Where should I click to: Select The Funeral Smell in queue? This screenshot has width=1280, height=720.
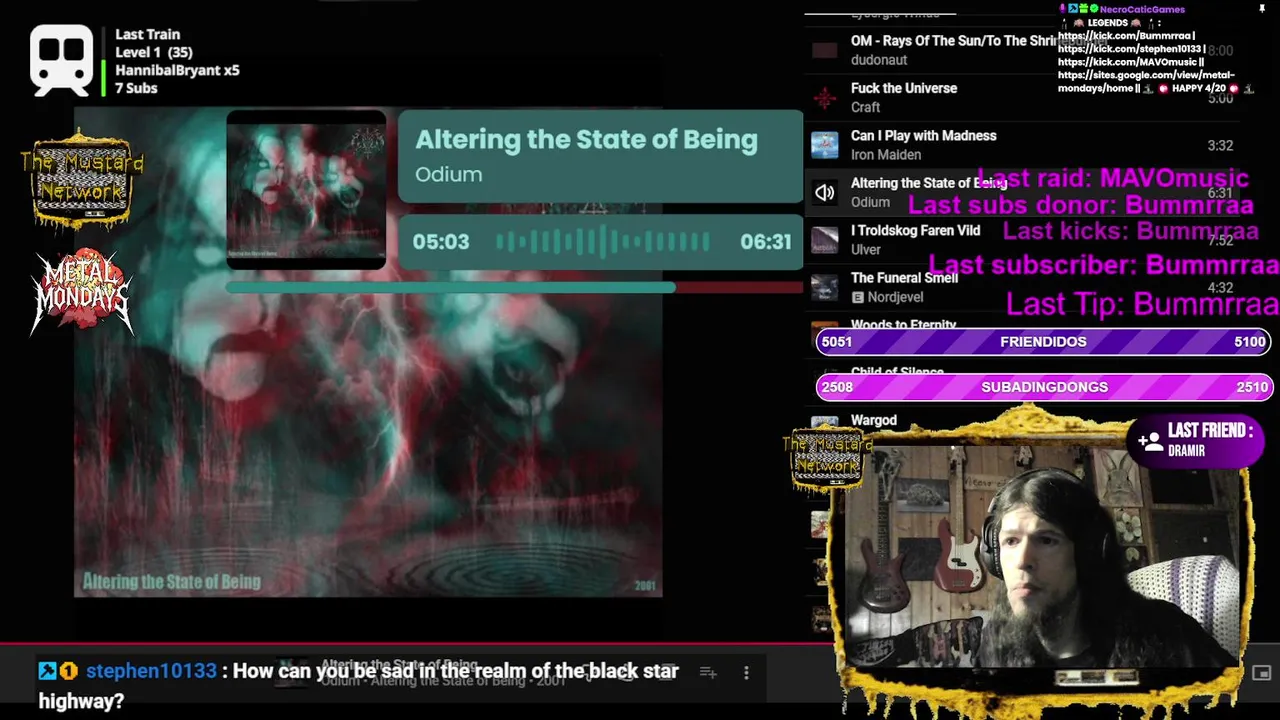(1020, 287)
